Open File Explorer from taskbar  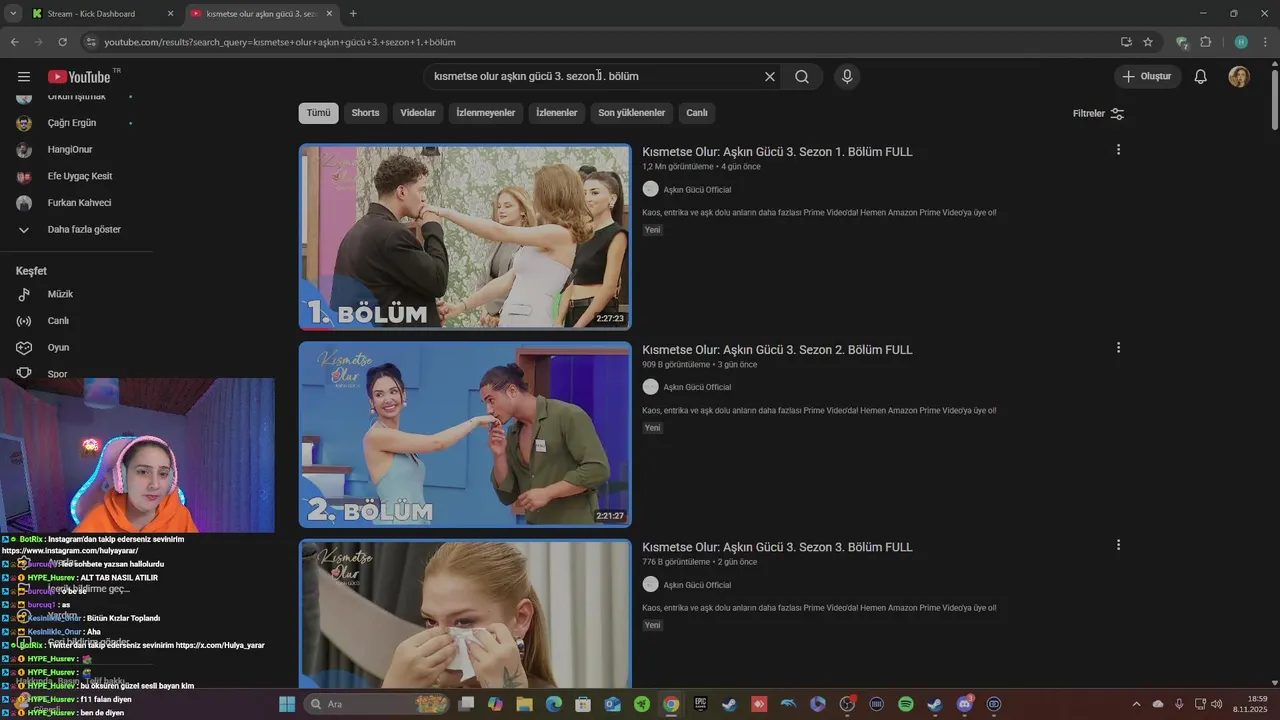tap(524, 704)
